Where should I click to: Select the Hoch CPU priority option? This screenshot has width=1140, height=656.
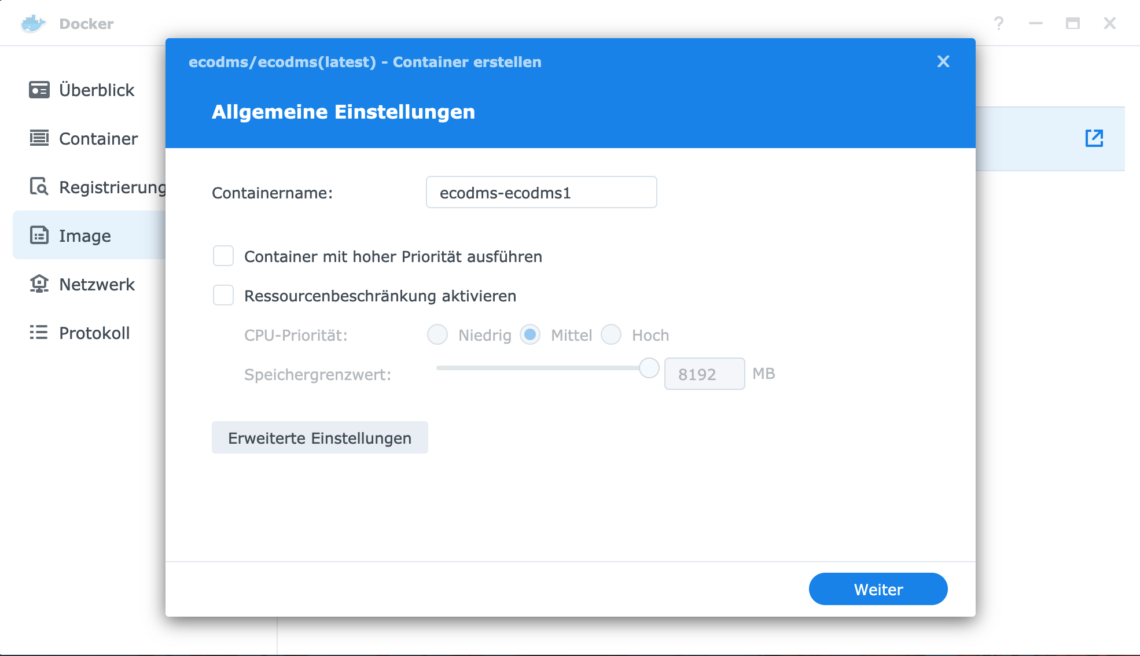[611, 335]
